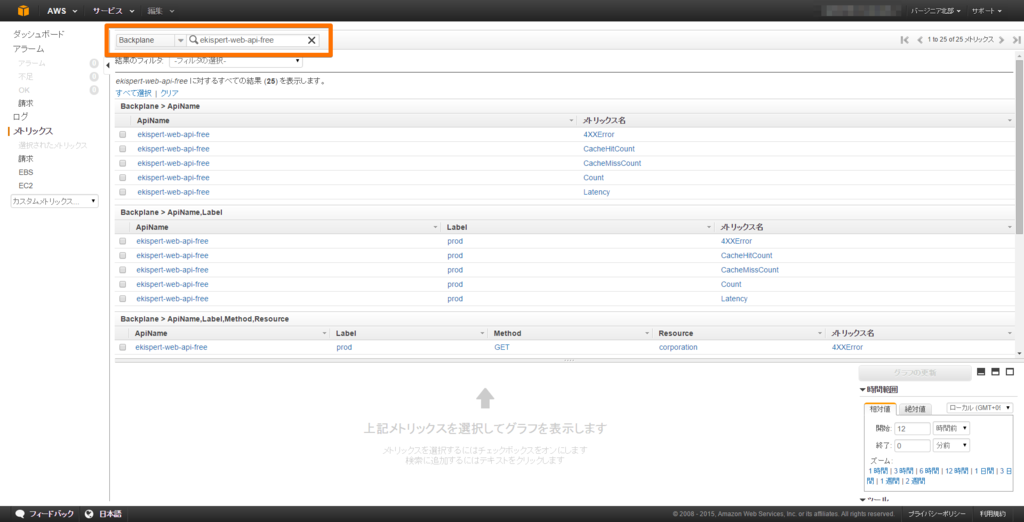Select small graph pane layout icon
The width and height of the screenshot is (1024, 522).
click(980, 372)
